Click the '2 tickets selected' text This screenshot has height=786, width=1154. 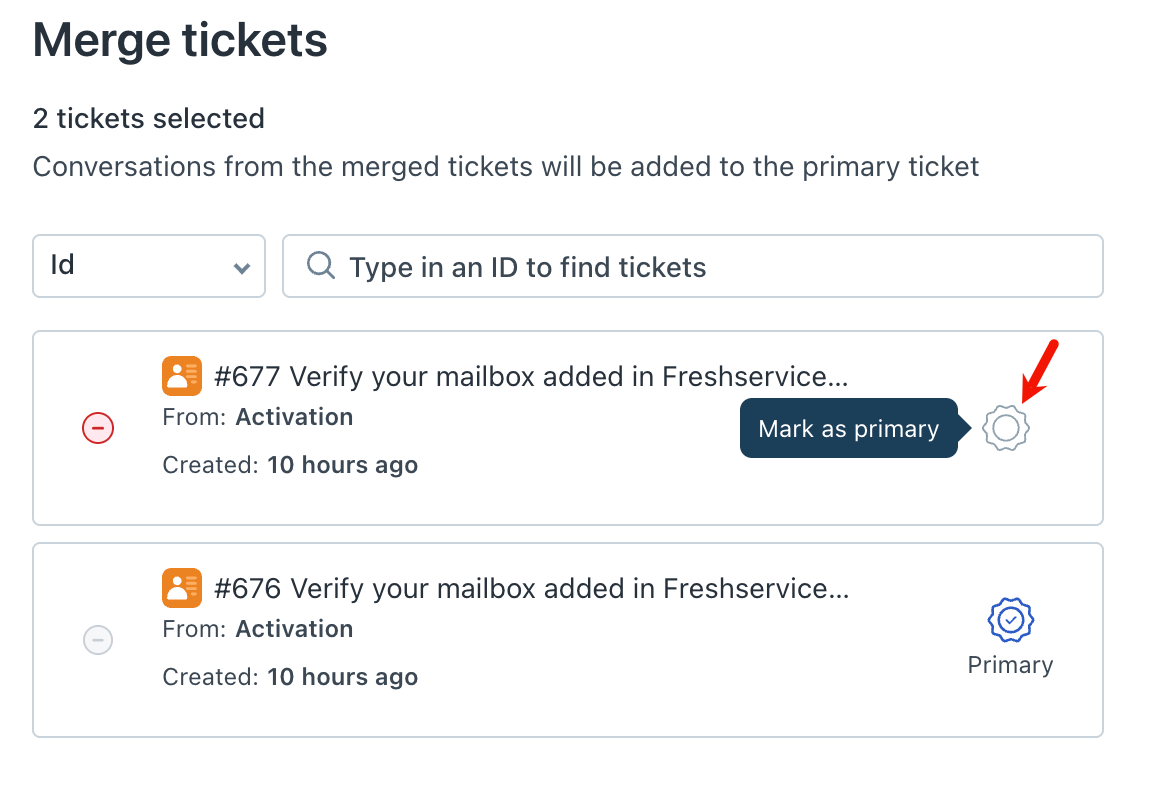[149, 119]
